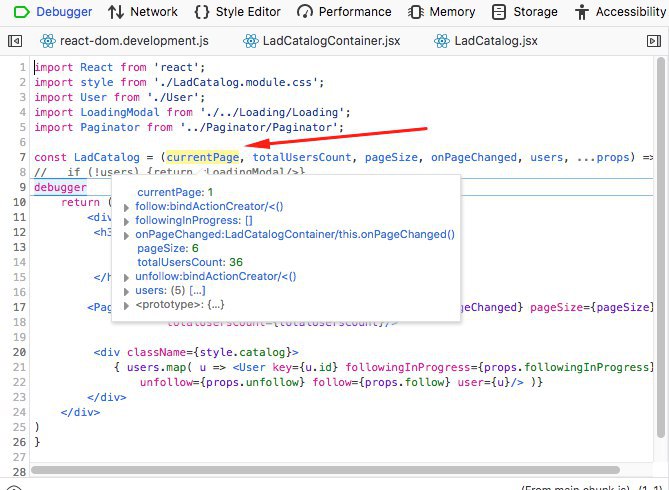The width and height of the screenshot is (669, 490).
Task: Click the debugger statement on line 9
Action: click(60, 187)
